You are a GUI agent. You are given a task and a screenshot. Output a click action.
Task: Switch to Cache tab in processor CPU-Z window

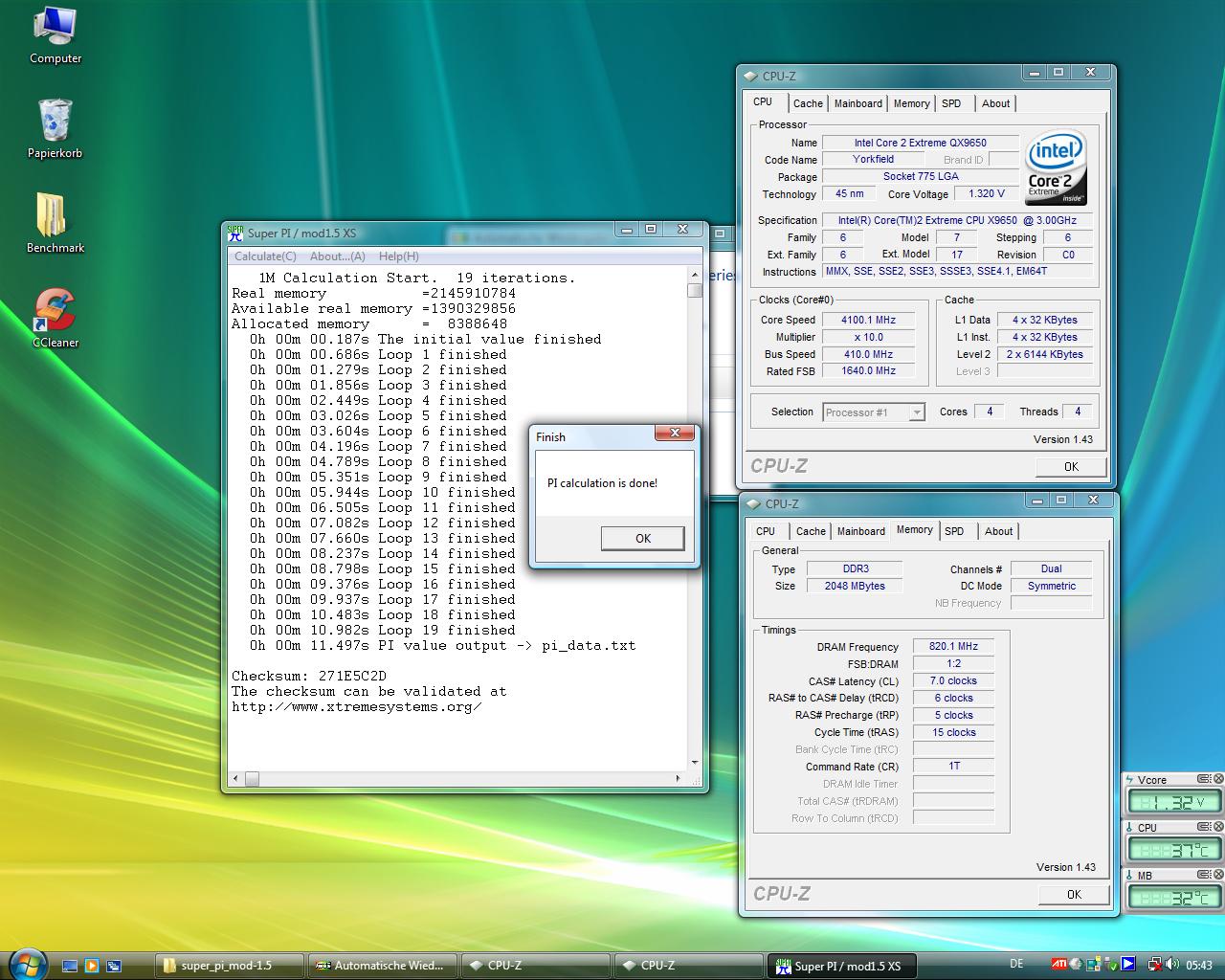pos(808,103)
